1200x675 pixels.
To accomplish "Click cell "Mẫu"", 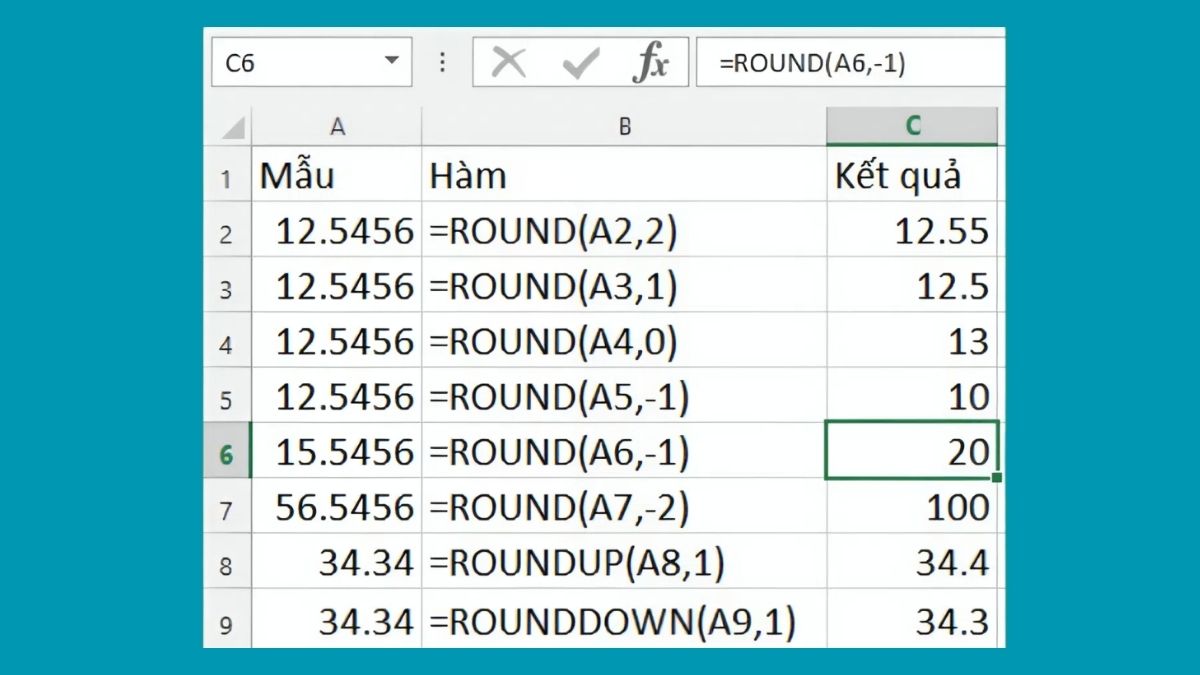I will [337, 176].
